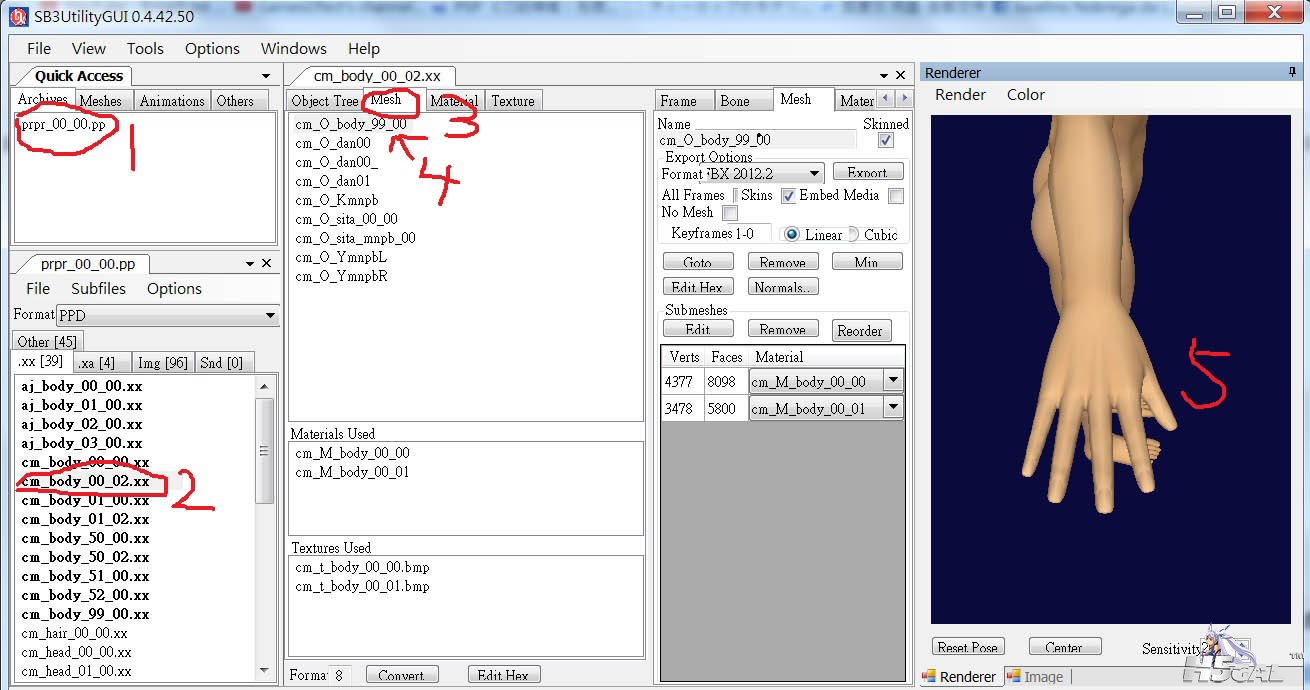The width and height of the screenshot is (1310, 690).
Task: Select cm_O_dan01 in the mesh list
Action: pos(333,181)
